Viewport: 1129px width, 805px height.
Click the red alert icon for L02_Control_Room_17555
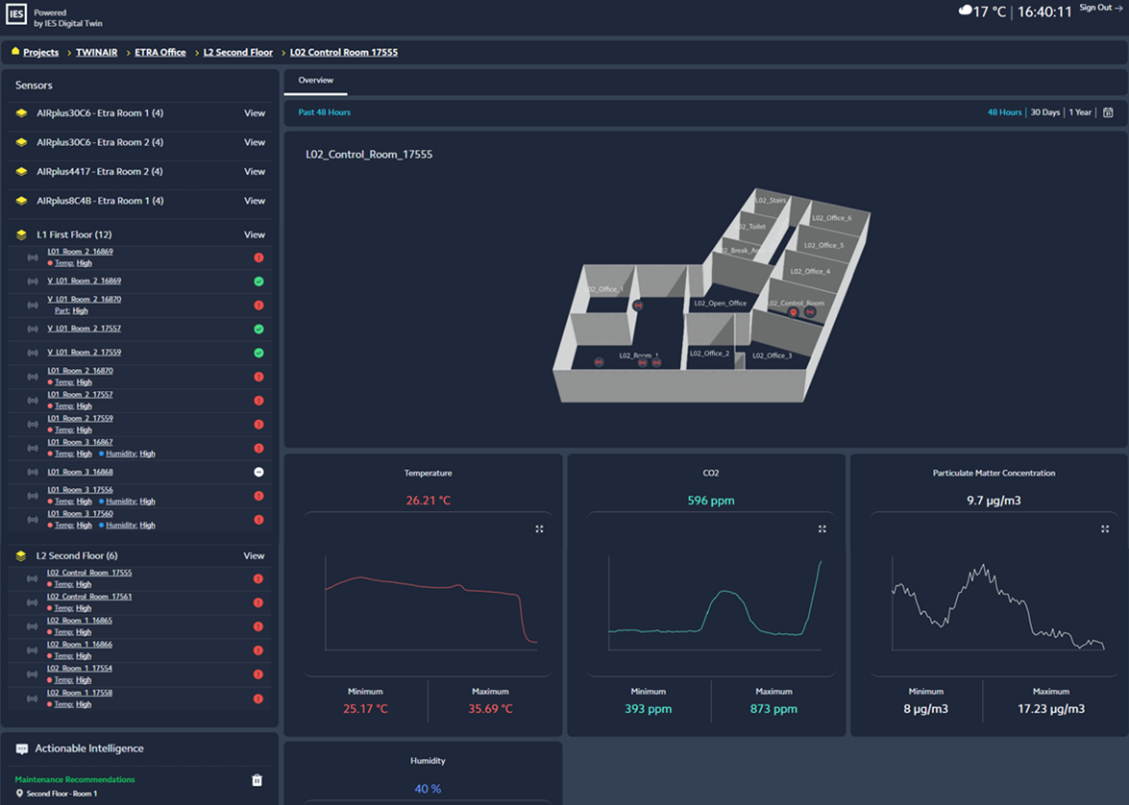(x=258, y=579)
